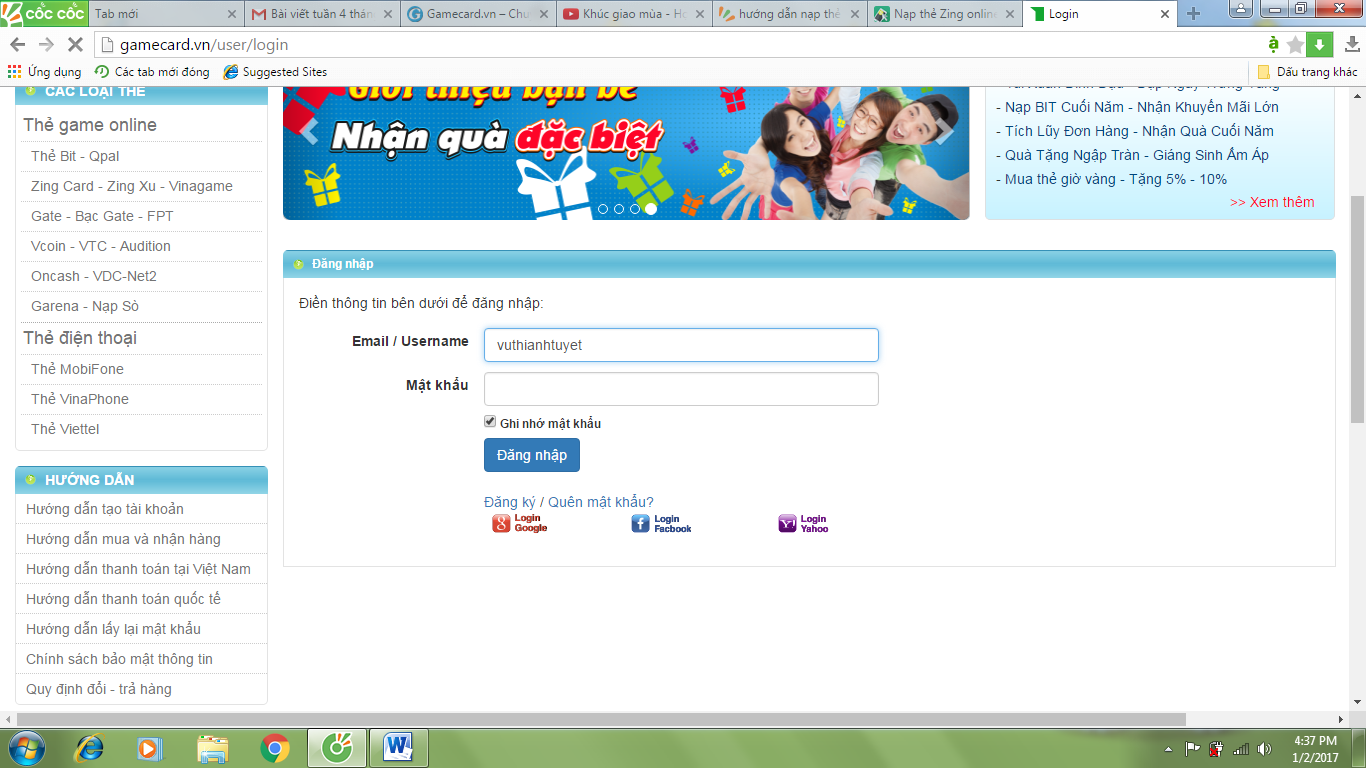Viewport: 1366px width, 768px height.
Task: Open the Đăng ký / Quên mật khẩu link
Action: point(569,502)
